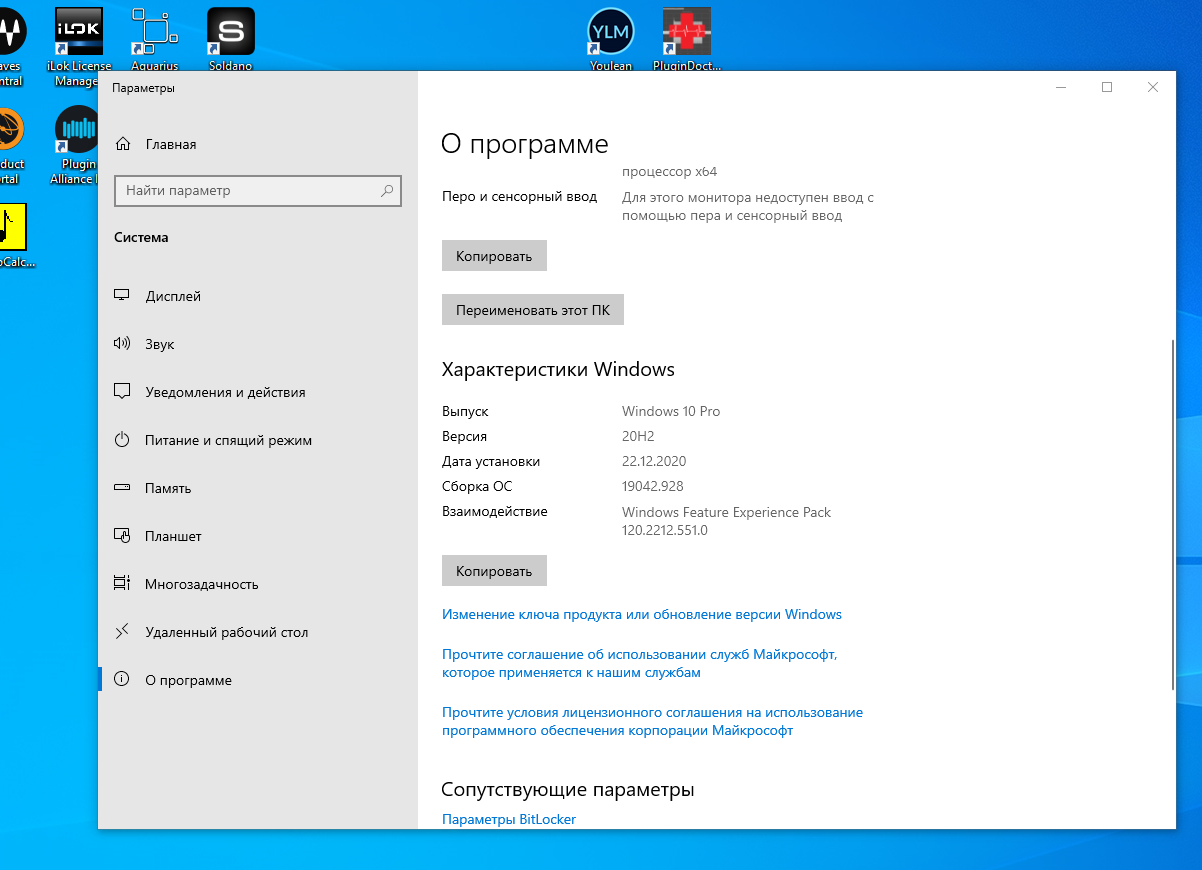The image size is (1202, 870).
Task: Open условия лицензионного соглашения link
Action: point(652,722)
